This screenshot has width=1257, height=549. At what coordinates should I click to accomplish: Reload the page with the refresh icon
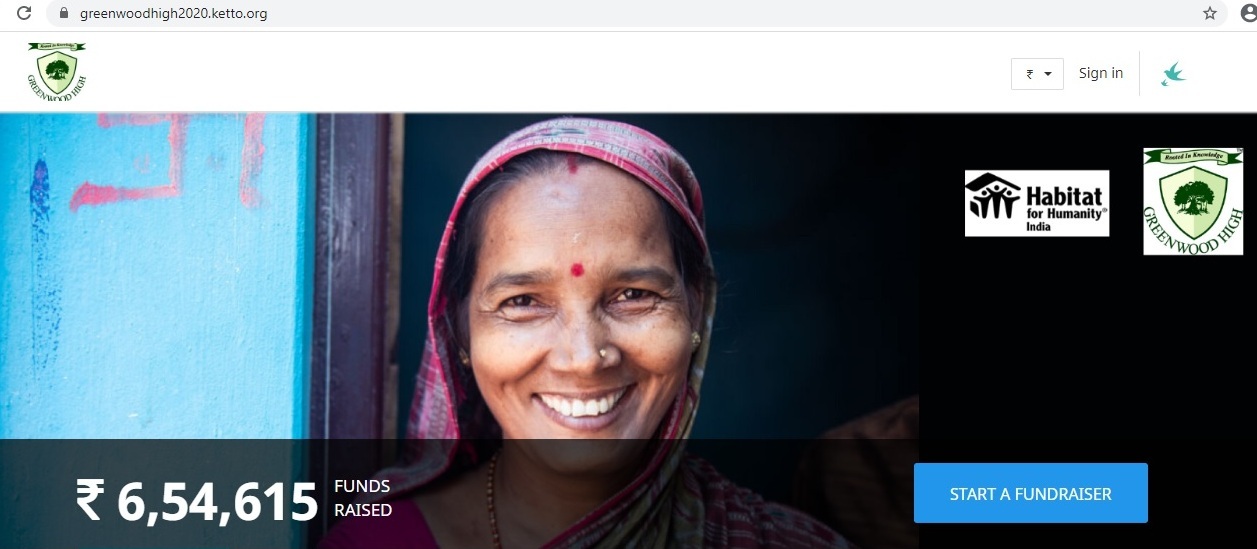25,14
